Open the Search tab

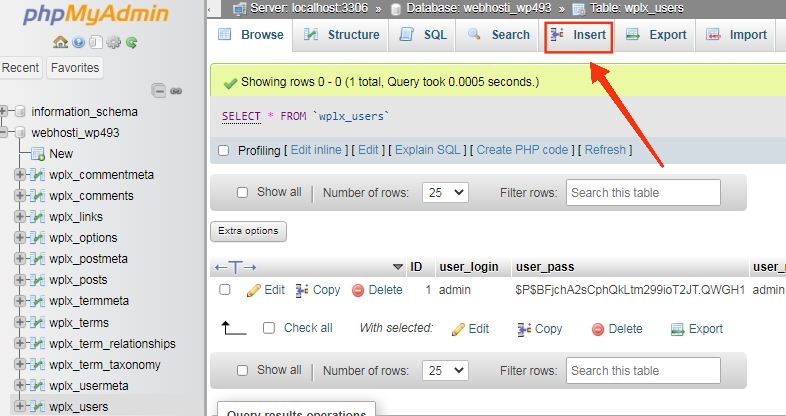tap(498, 35)
